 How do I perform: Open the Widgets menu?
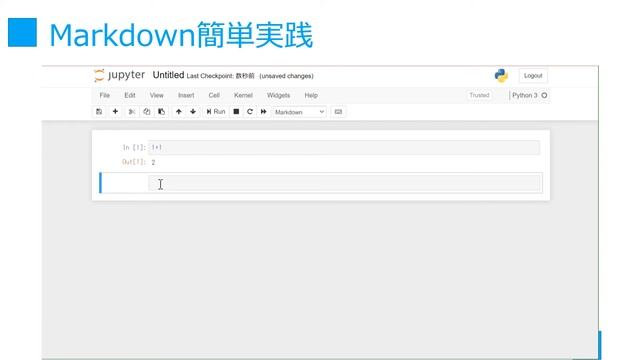[x=278, y=95]
